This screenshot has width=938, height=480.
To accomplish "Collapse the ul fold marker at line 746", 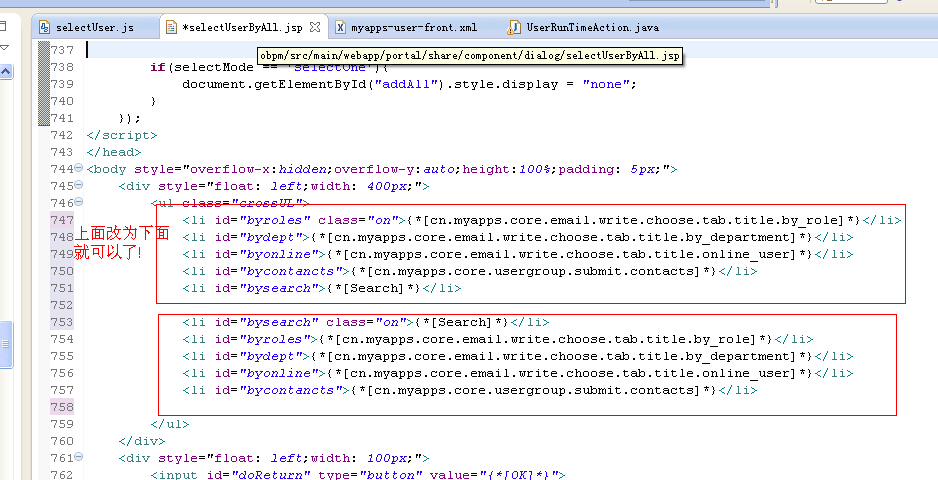I will click(79, 202).
